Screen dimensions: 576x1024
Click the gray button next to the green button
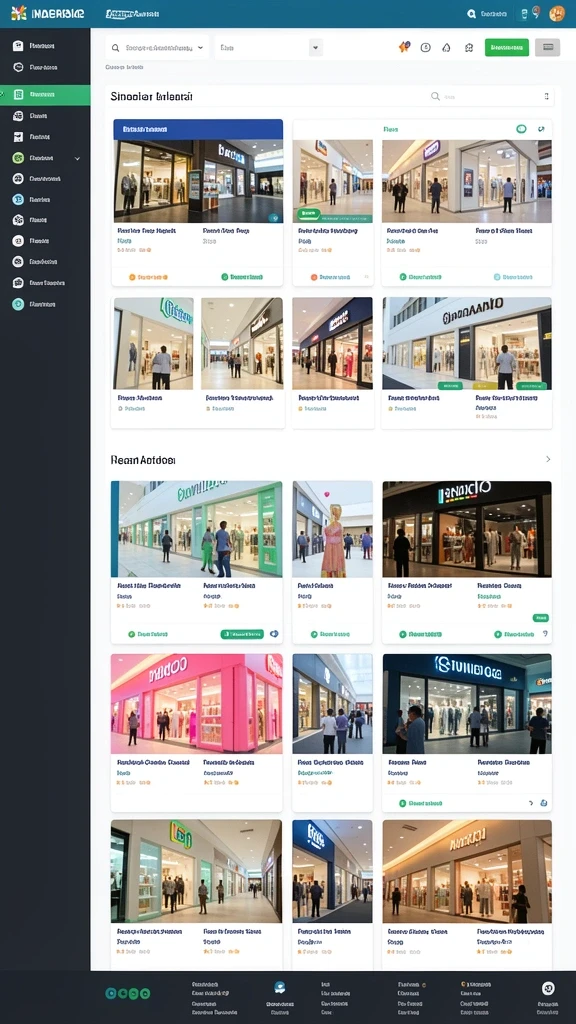(547, 47)
